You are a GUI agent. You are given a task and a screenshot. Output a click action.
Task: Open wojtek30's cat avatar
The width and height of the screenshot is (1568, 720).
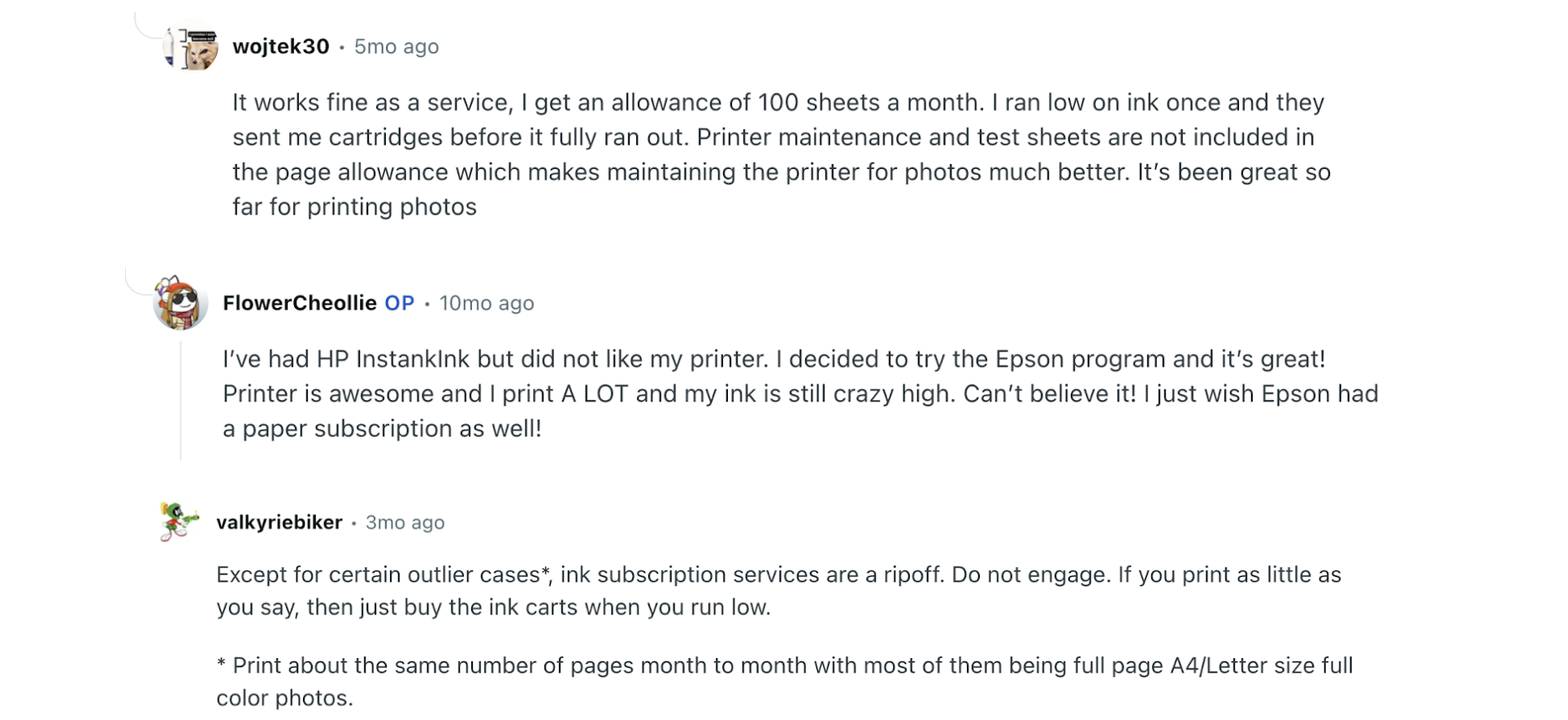click(190, 47)
